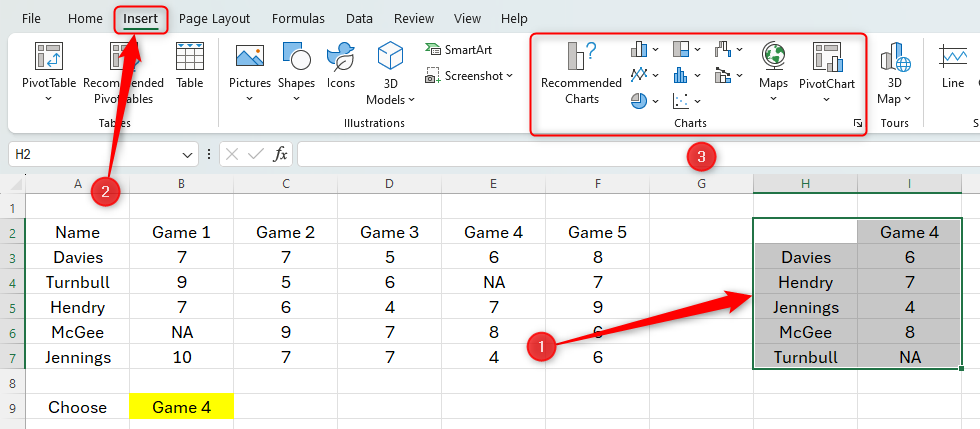Select the yellow Game 4 cell
980x429 pixels.
coord(181,407)
